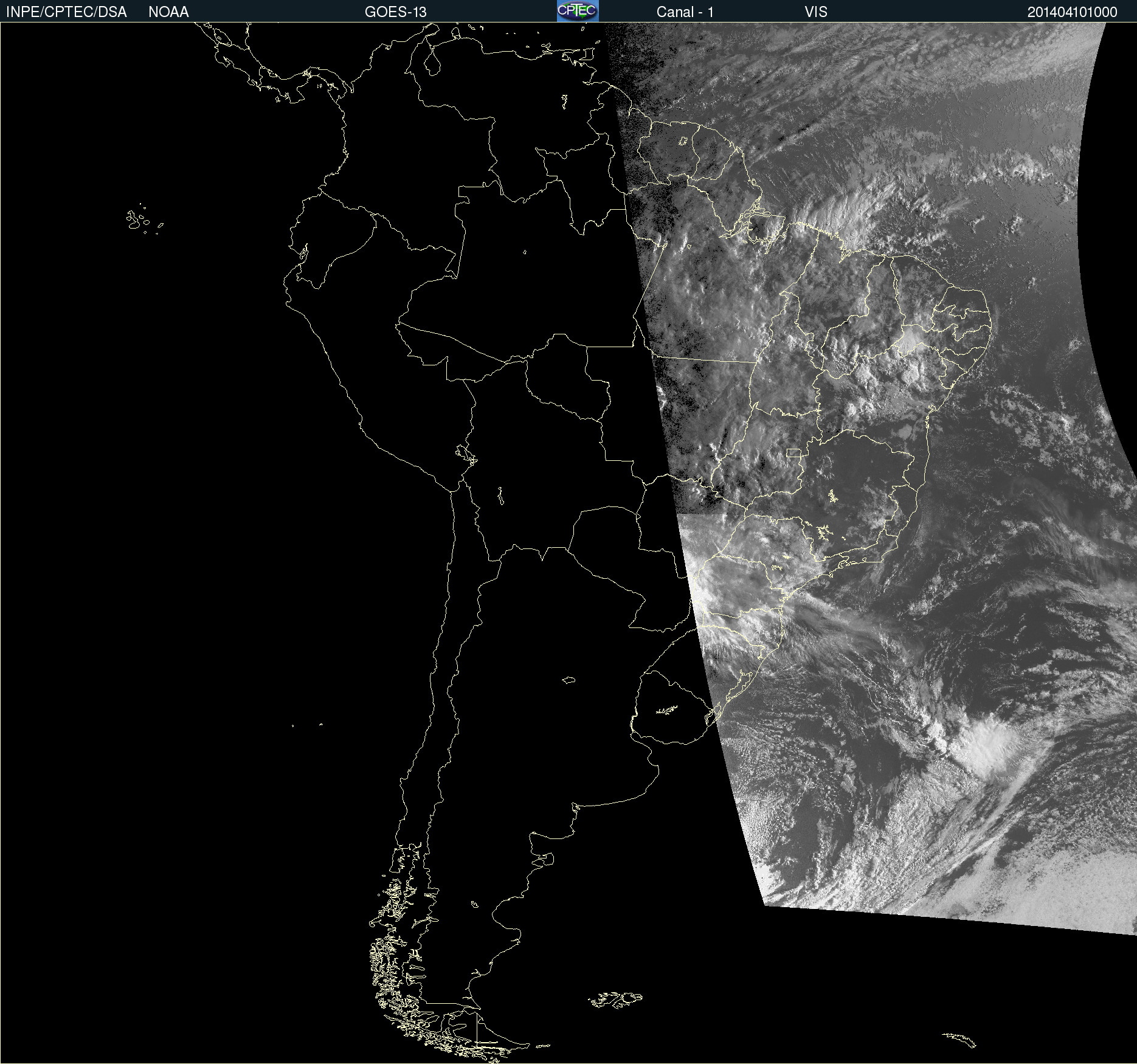Screen dimensions: 1137x1064
Task: Click the 201404101000 timestamp
Action: [1073, 12]
